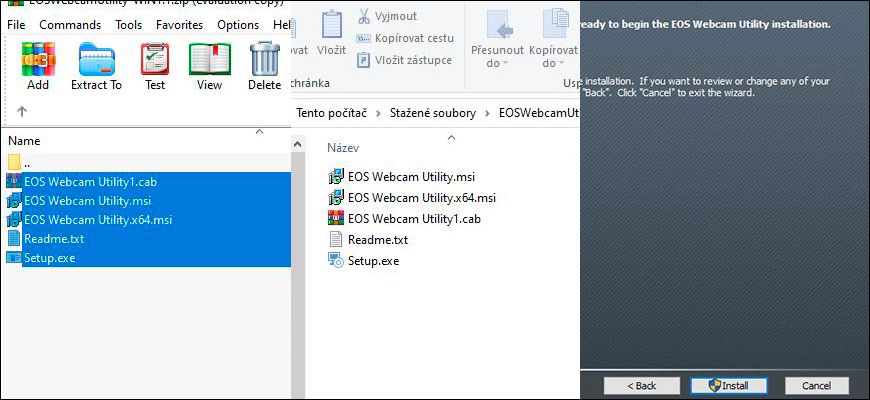Image resolution: width=870 pixels, height=400 pixels.
Task: Click the msi installer icon in Explorer
Action: [336, 176]
